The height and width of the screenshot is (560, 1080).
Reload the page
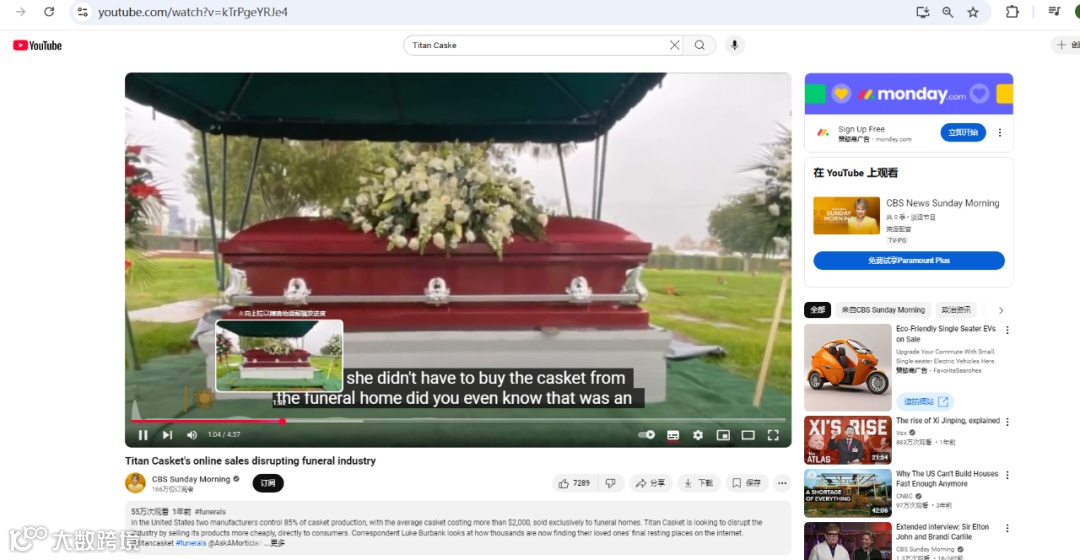click(x=49, y=12)
